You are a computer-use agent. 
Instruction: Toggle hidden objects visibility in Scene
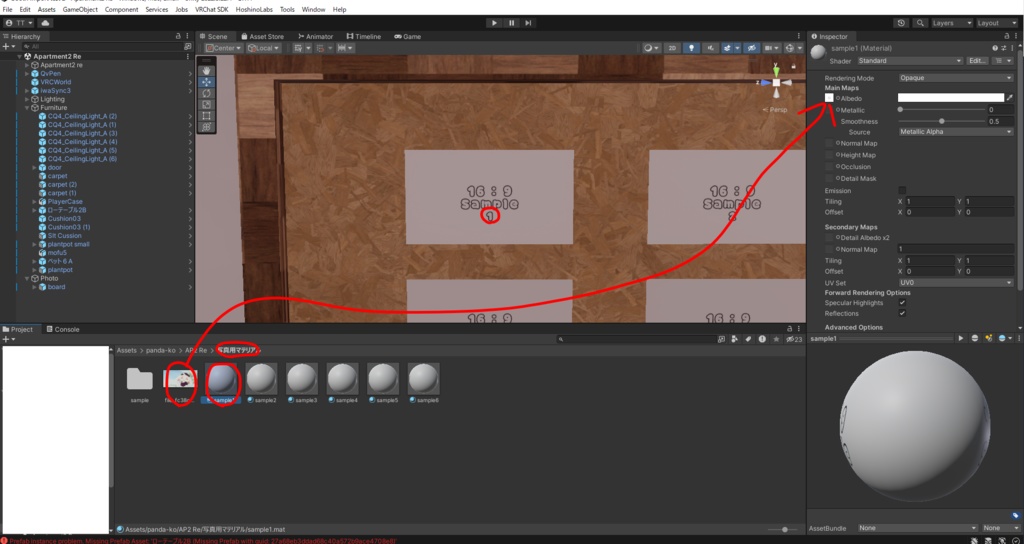click(752, 48)
